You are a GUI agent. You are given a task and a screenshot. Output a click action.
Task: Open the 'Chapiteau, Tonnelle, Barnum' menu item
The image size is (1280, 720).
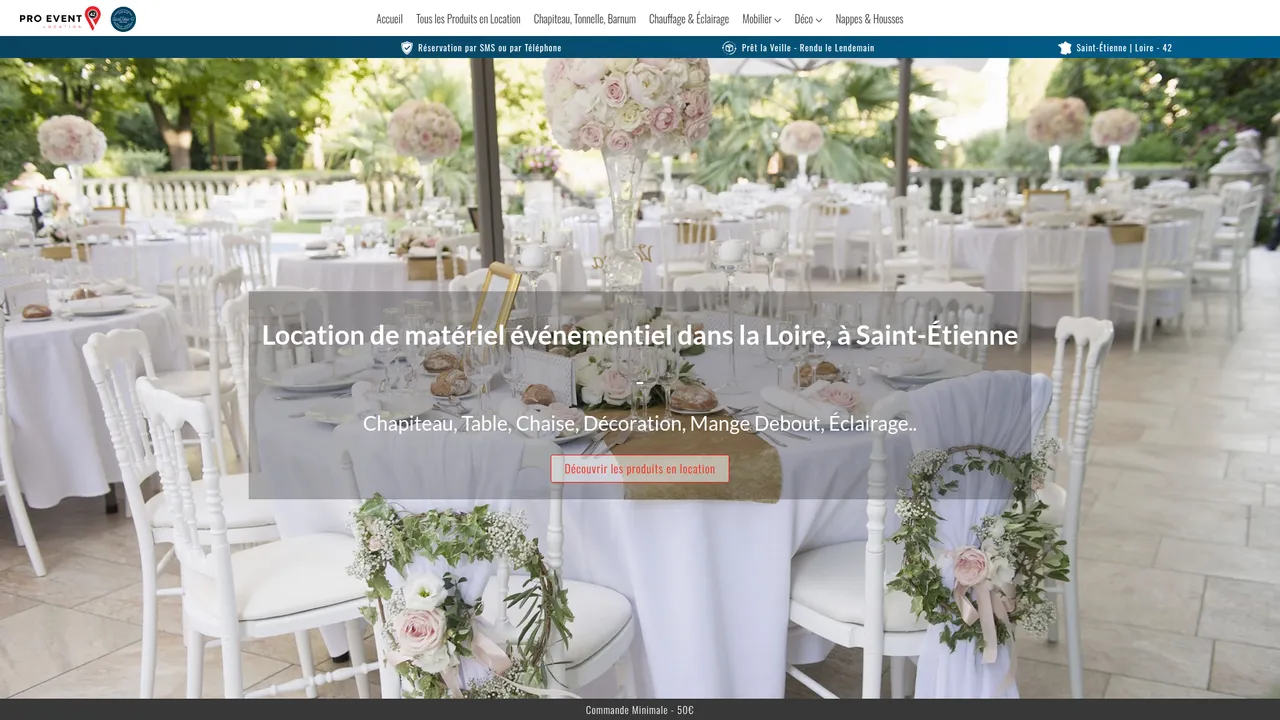(x=584, y=19)
